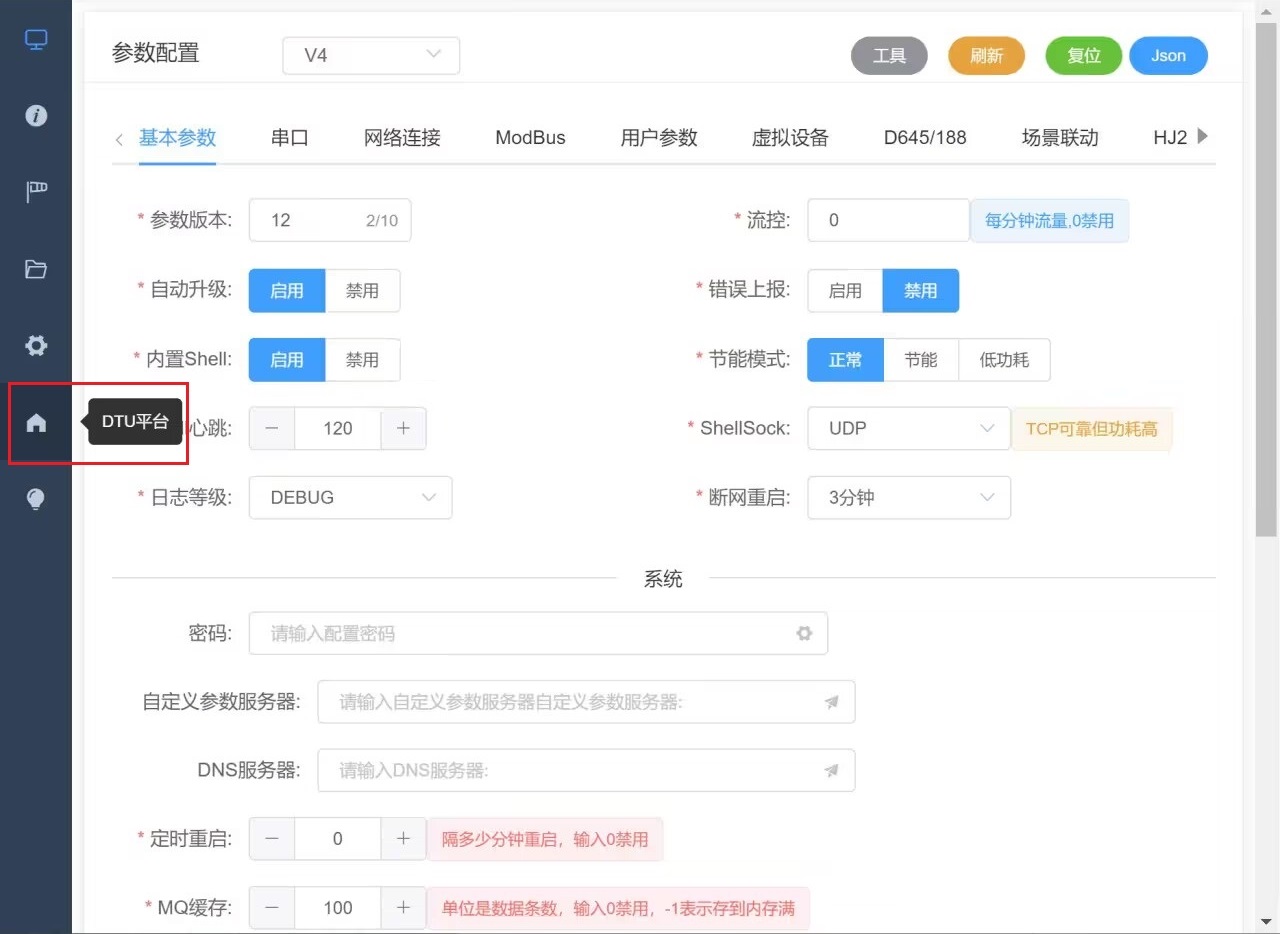Click the 参数版本 input field
This screenshot has height=934, width=1280.
(330, 220)
